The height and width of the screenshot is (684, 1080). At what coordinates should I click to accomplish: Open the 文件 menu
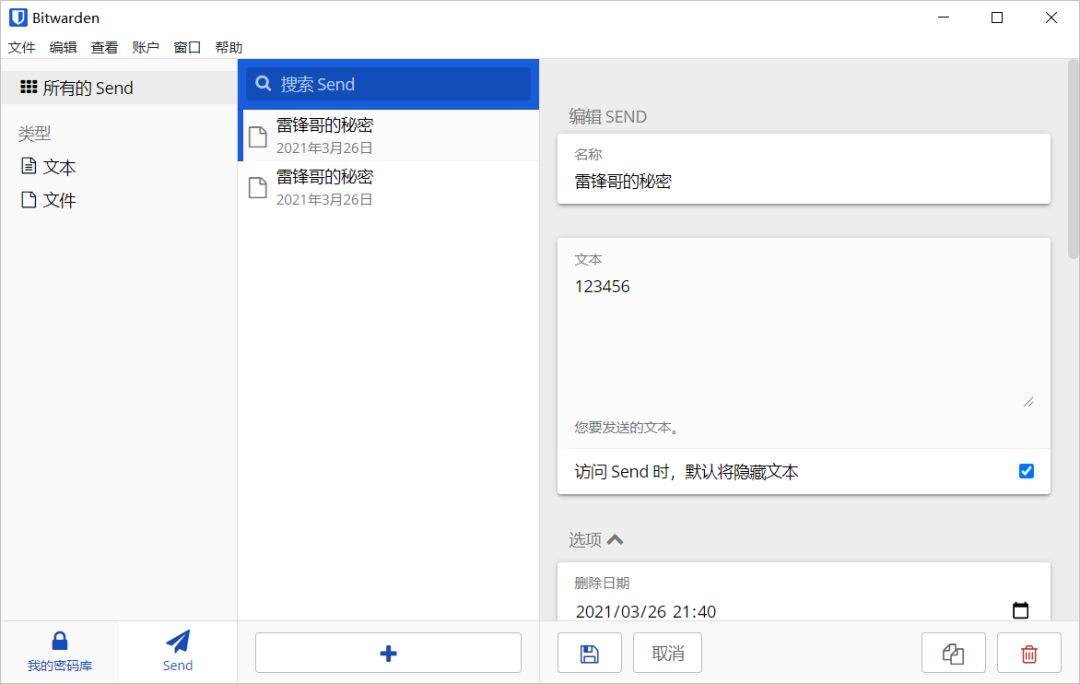(x=21, y=48)
